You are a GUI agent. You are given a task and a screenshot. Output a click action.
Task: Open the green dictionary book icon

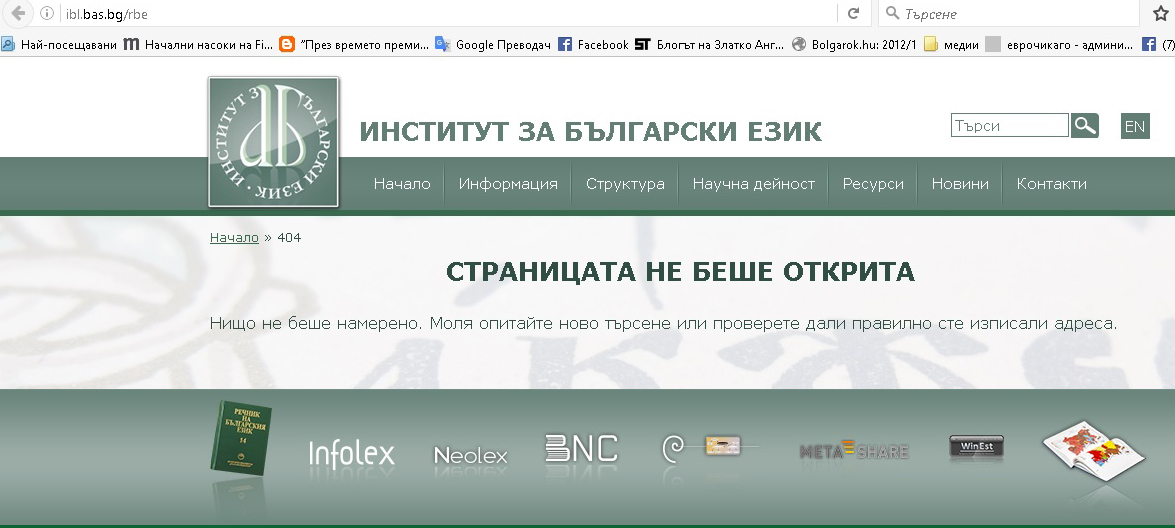pyautogui.click(x=240, y=438)
